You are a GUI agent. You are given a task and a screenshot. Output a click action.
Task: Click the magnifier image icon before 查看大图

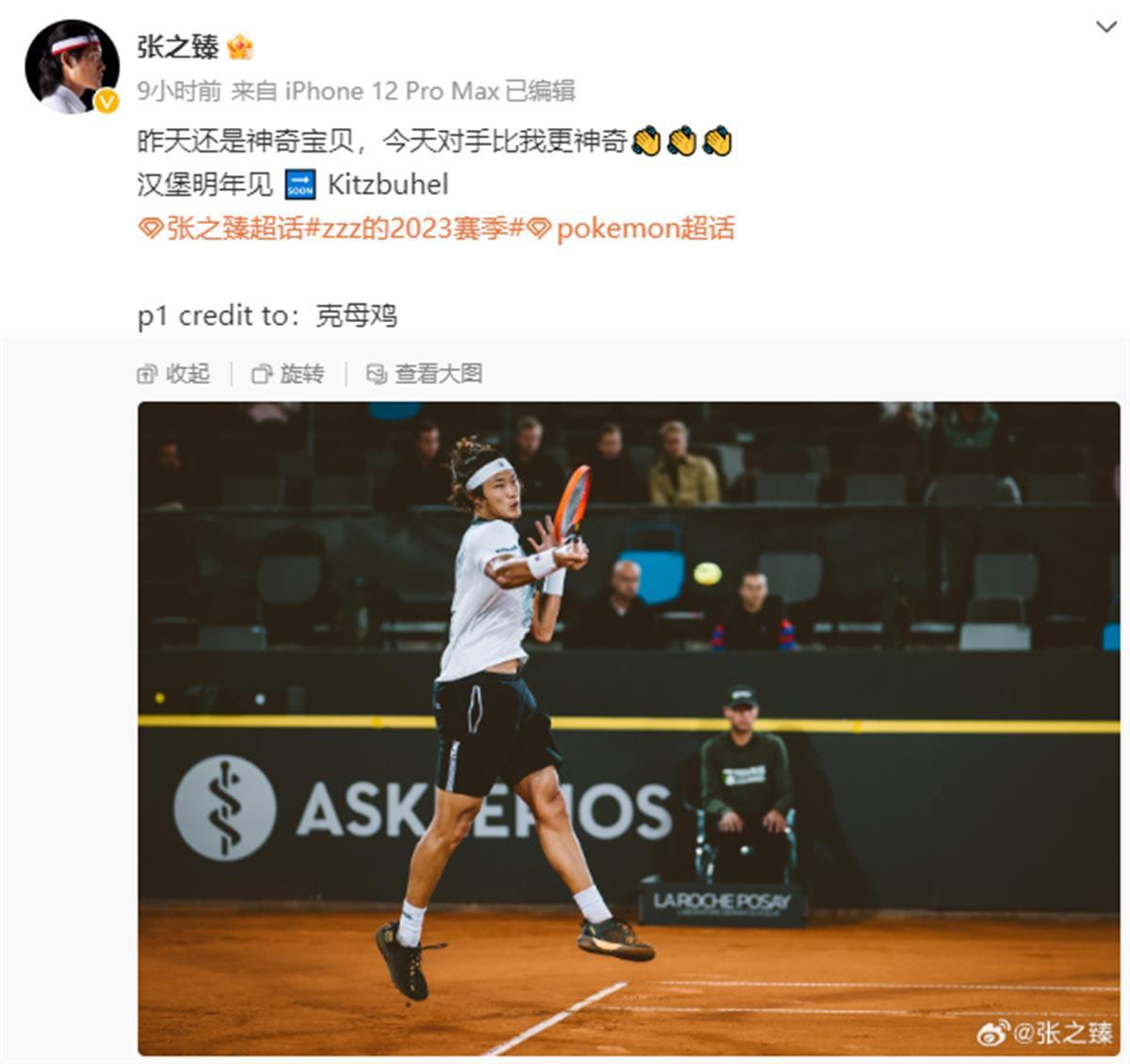[376, 374]
